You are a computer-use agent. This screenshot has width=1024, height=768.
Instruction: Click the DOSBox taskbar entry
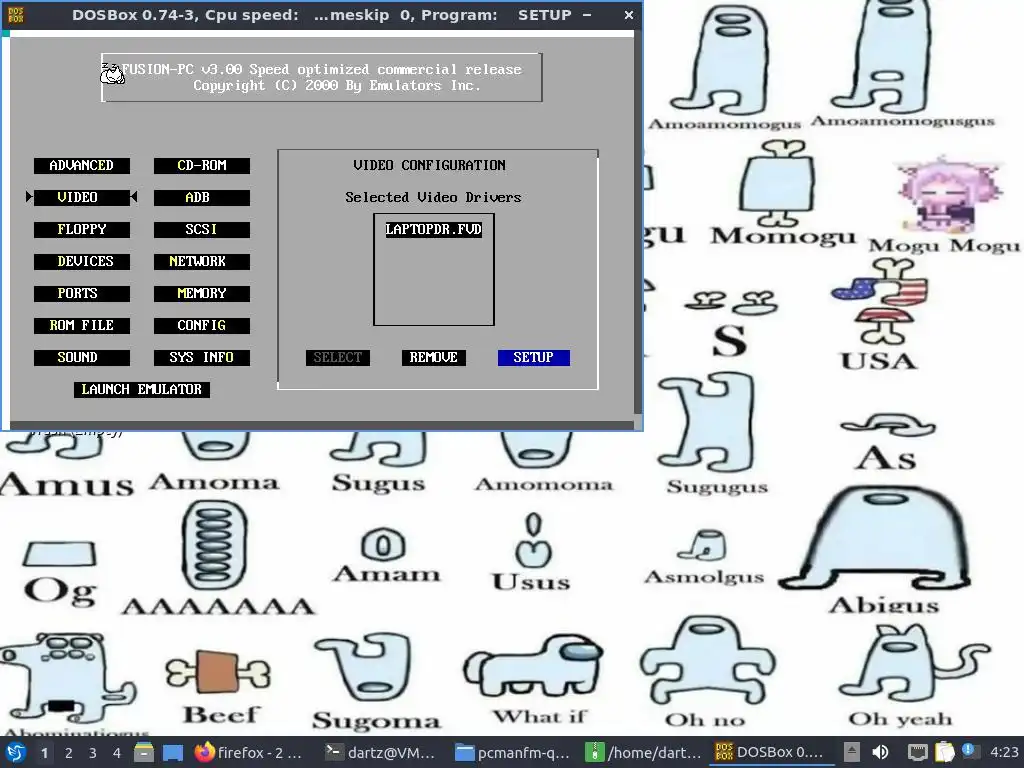(x=773, y=753)
